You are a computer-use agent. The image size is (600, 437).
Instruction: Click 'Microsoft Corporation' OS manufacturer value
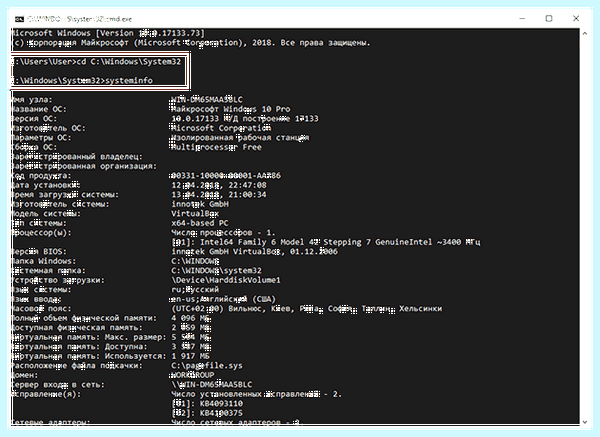(221, 128)
